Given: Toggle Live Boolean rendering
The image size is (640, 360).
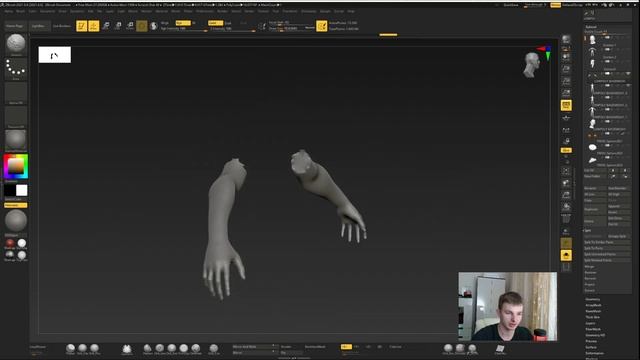Looking at the screenshot, I should 62,26.
